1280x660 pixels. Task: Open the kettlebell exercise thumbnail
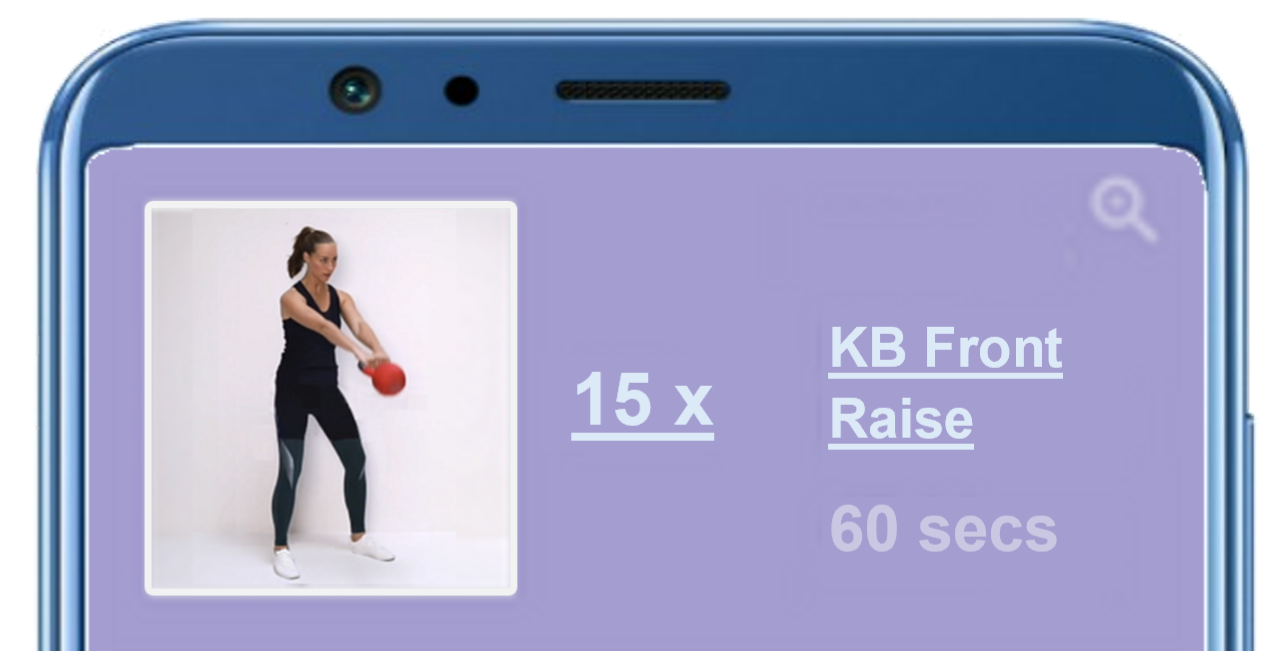331,398
